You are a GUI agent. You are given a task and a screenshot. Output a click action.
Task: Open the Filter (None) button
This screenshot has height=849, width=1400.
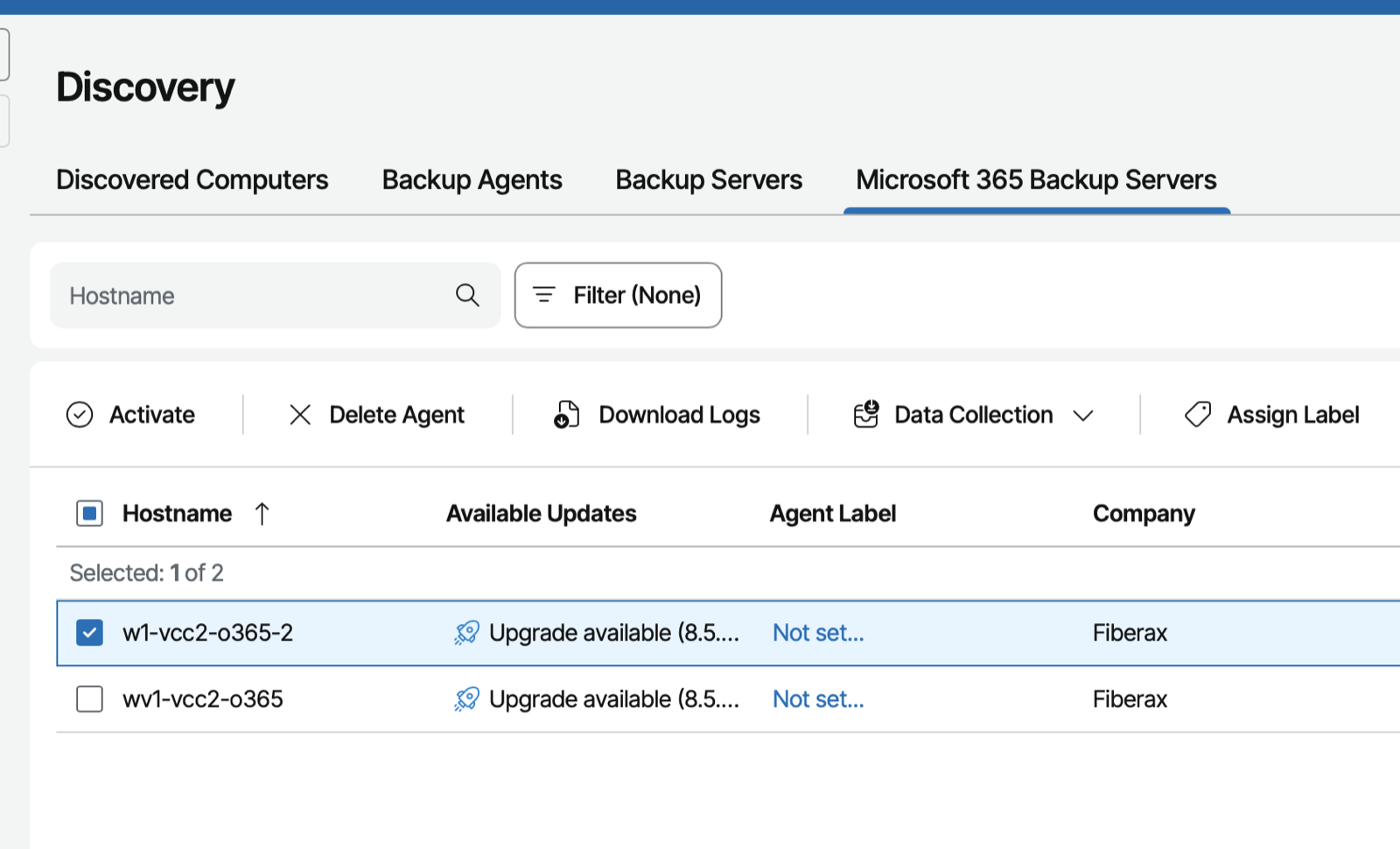pos(618,296)
